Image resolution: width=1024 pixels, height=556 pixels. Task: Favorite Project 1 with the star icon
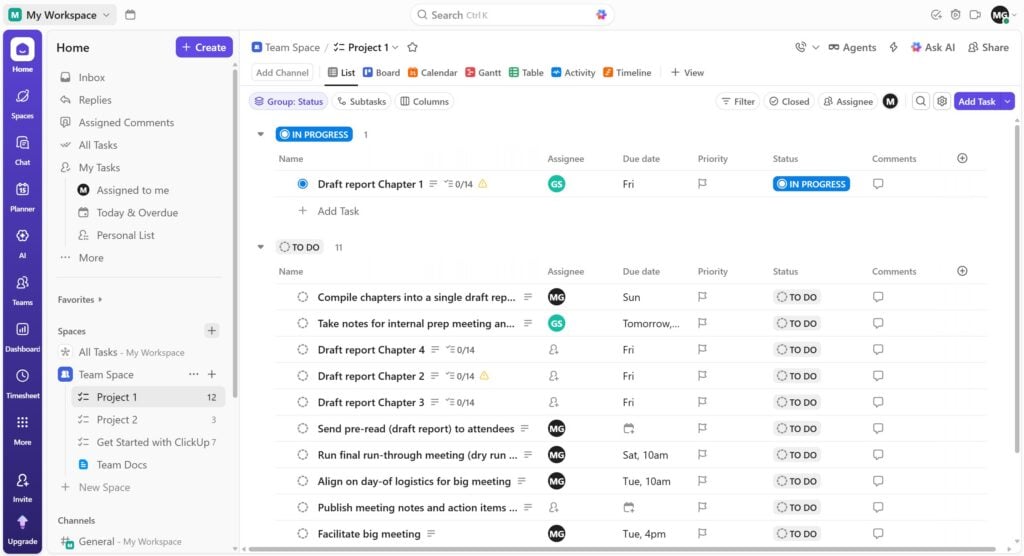pyautogui.click(x=412, y=47)
